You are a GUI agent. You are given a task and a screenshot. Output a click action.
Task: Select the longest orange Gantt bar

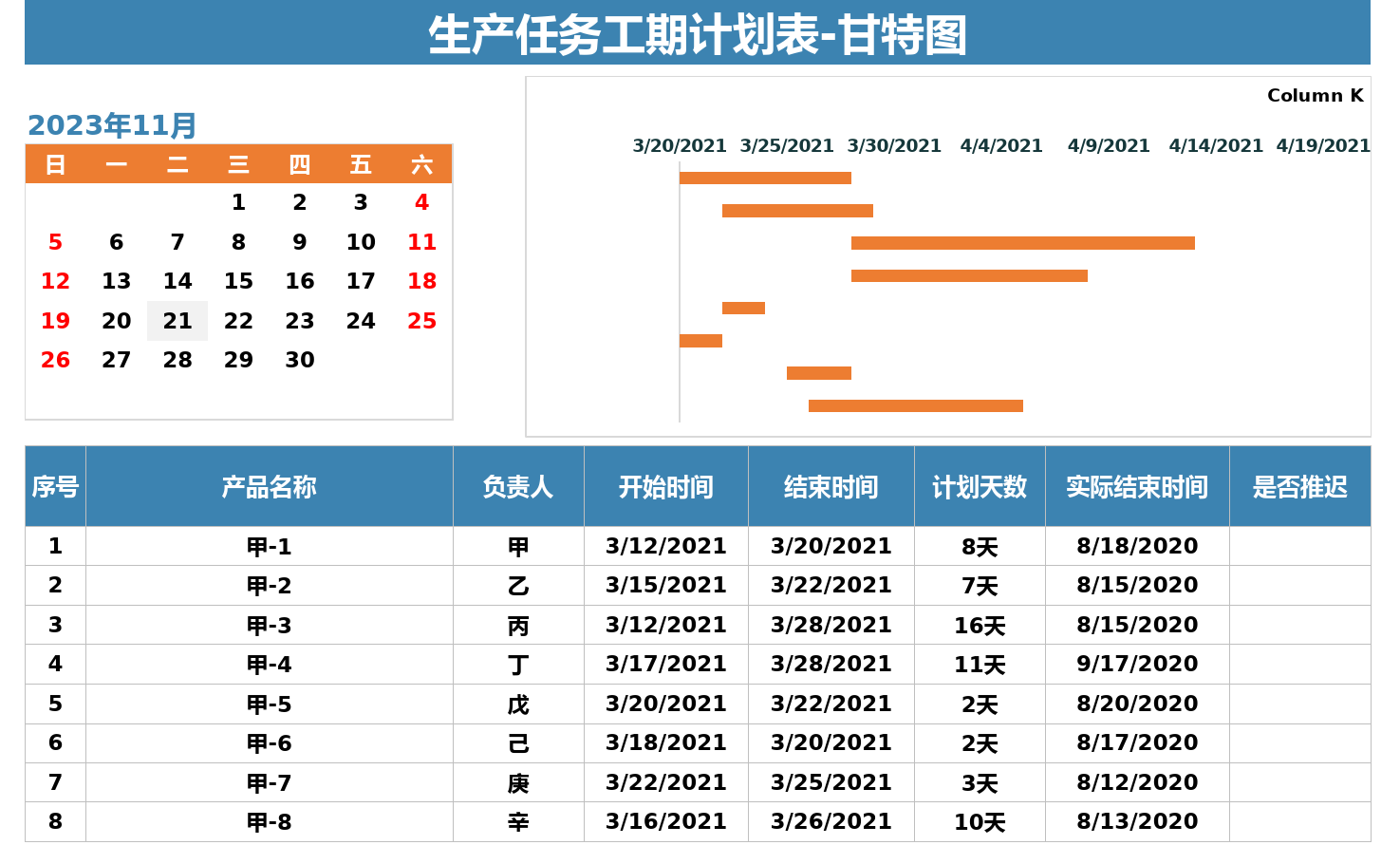pos(1023,243)
